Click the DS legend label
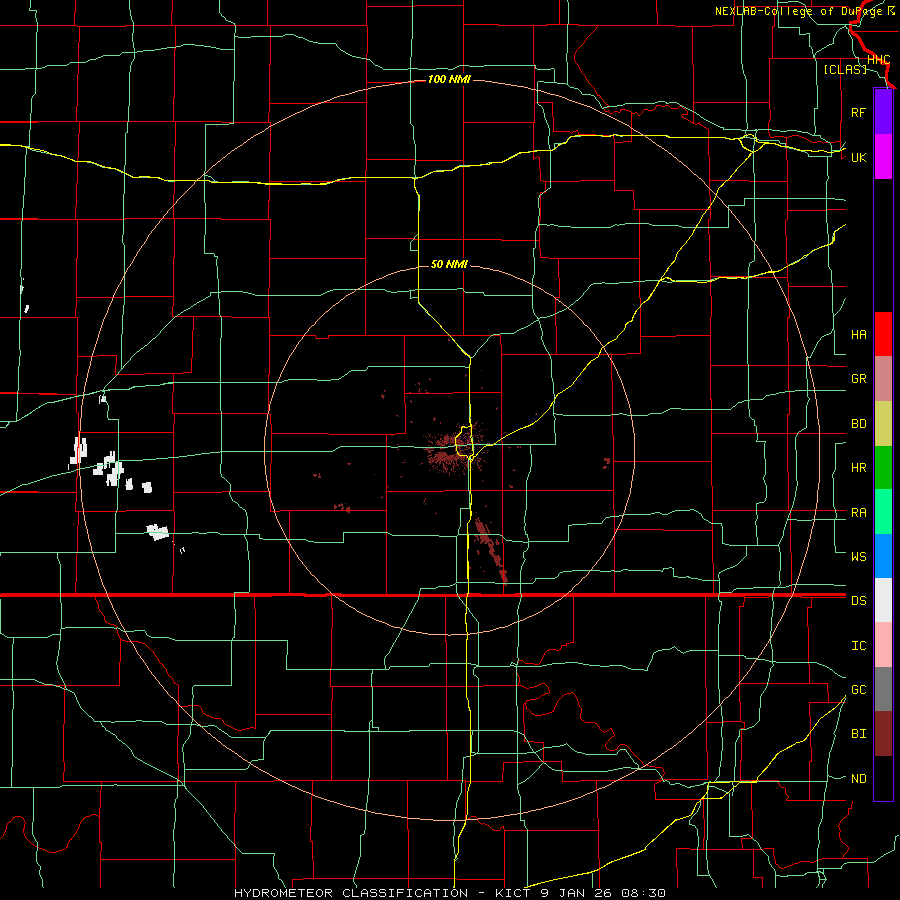Screen dimensions: 900x900 858,601
